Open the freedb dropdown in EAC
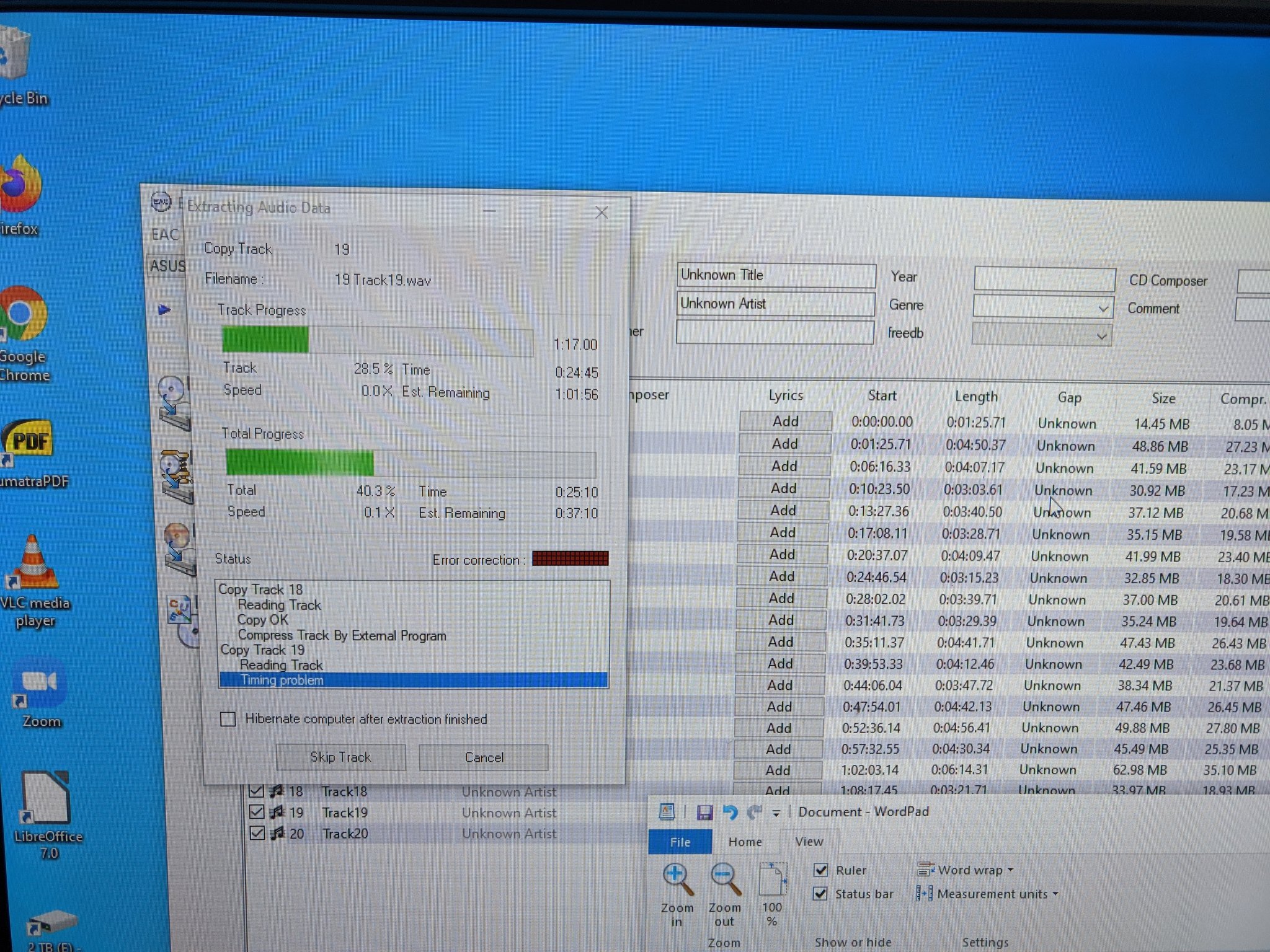 click(x=1101, y=336)
